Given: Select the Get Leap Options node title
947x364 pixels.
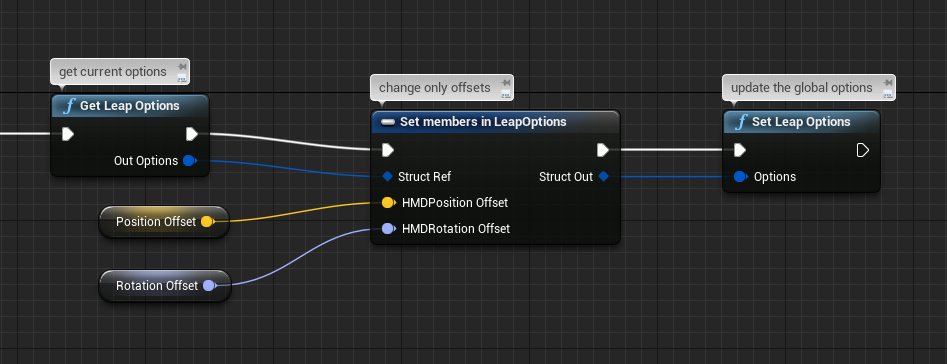Looking at the screenshot, I should [x=130, y=106].
